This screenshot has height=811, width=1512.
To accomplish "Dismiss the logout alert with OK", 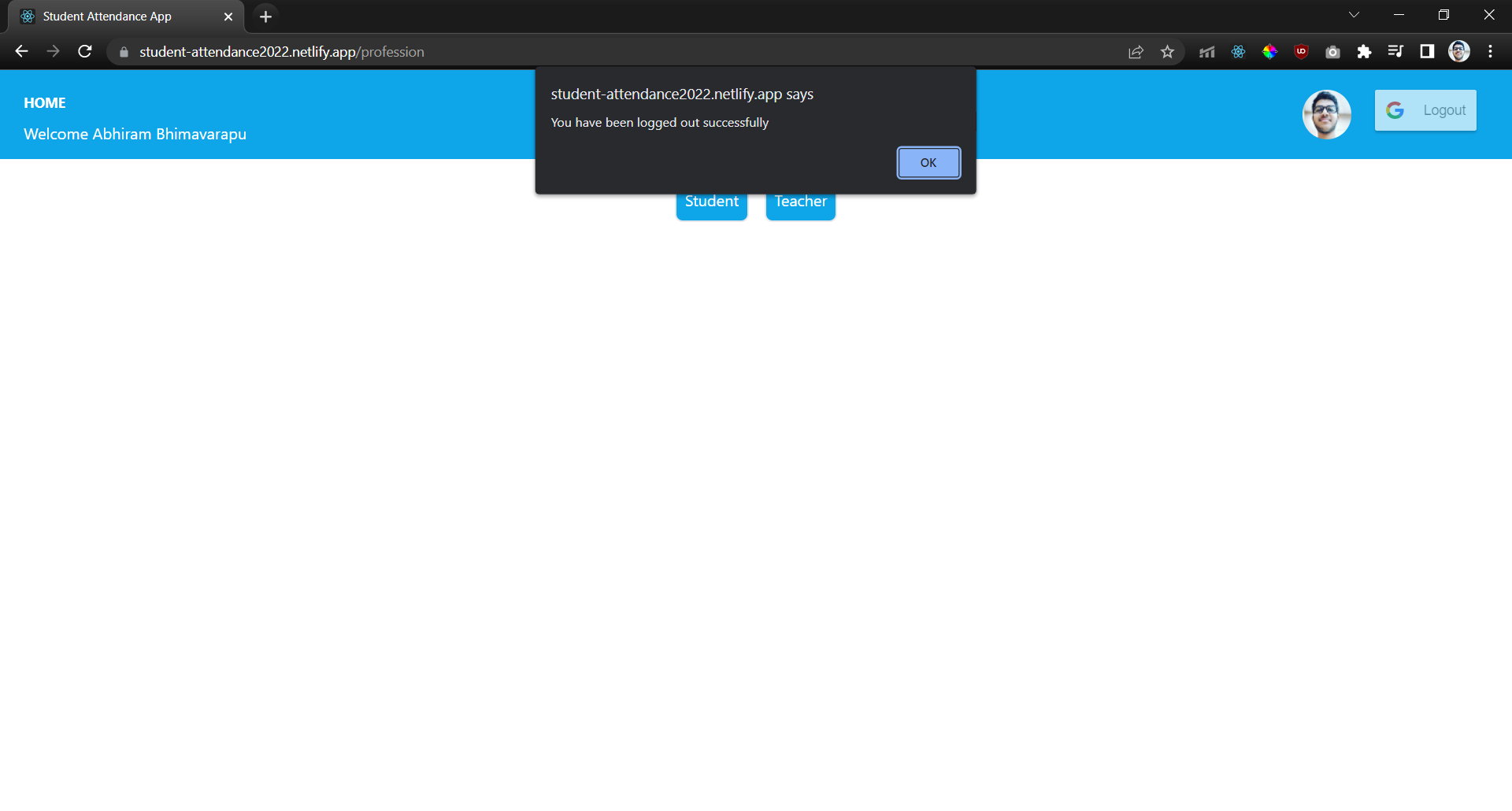I will click(x=928, y=162).
